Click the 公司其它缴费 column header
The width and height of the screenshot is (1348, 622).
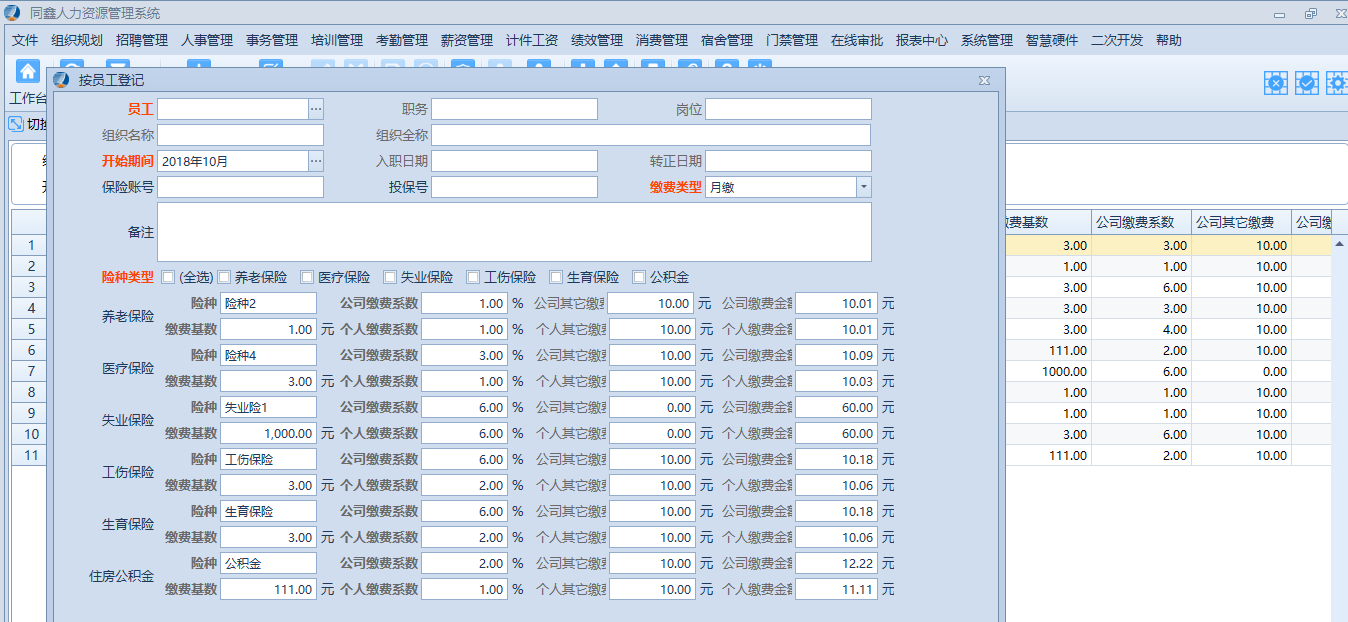(1240, 222)
